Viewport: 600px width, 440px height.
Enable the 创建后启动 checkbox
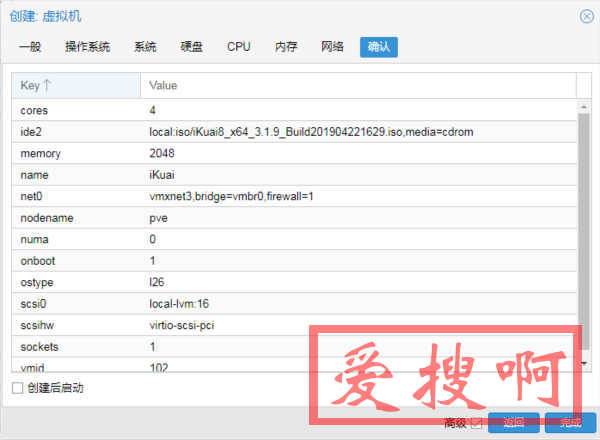[x=17, y=387]
